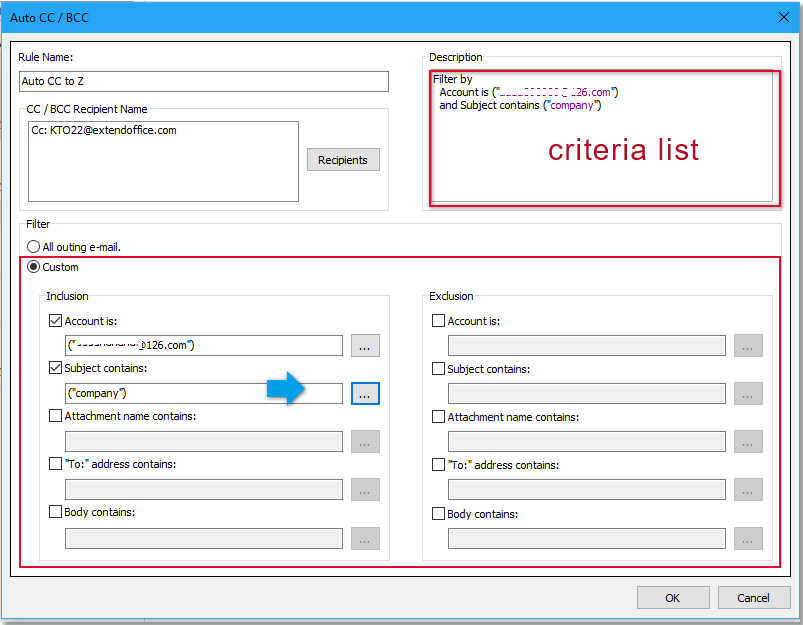Enable "Account is" in the Exclusion section

point(438,320)
